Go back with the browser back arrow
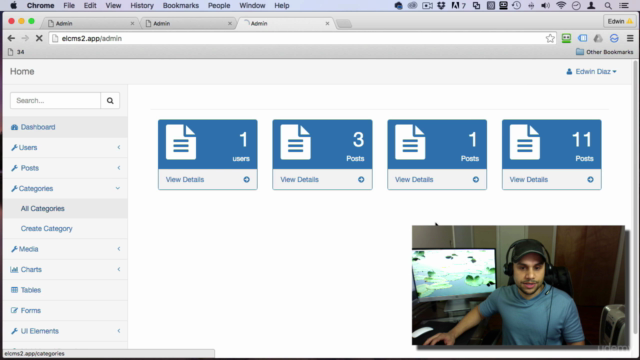Screen dimensions: 640x360 point(11,38)
